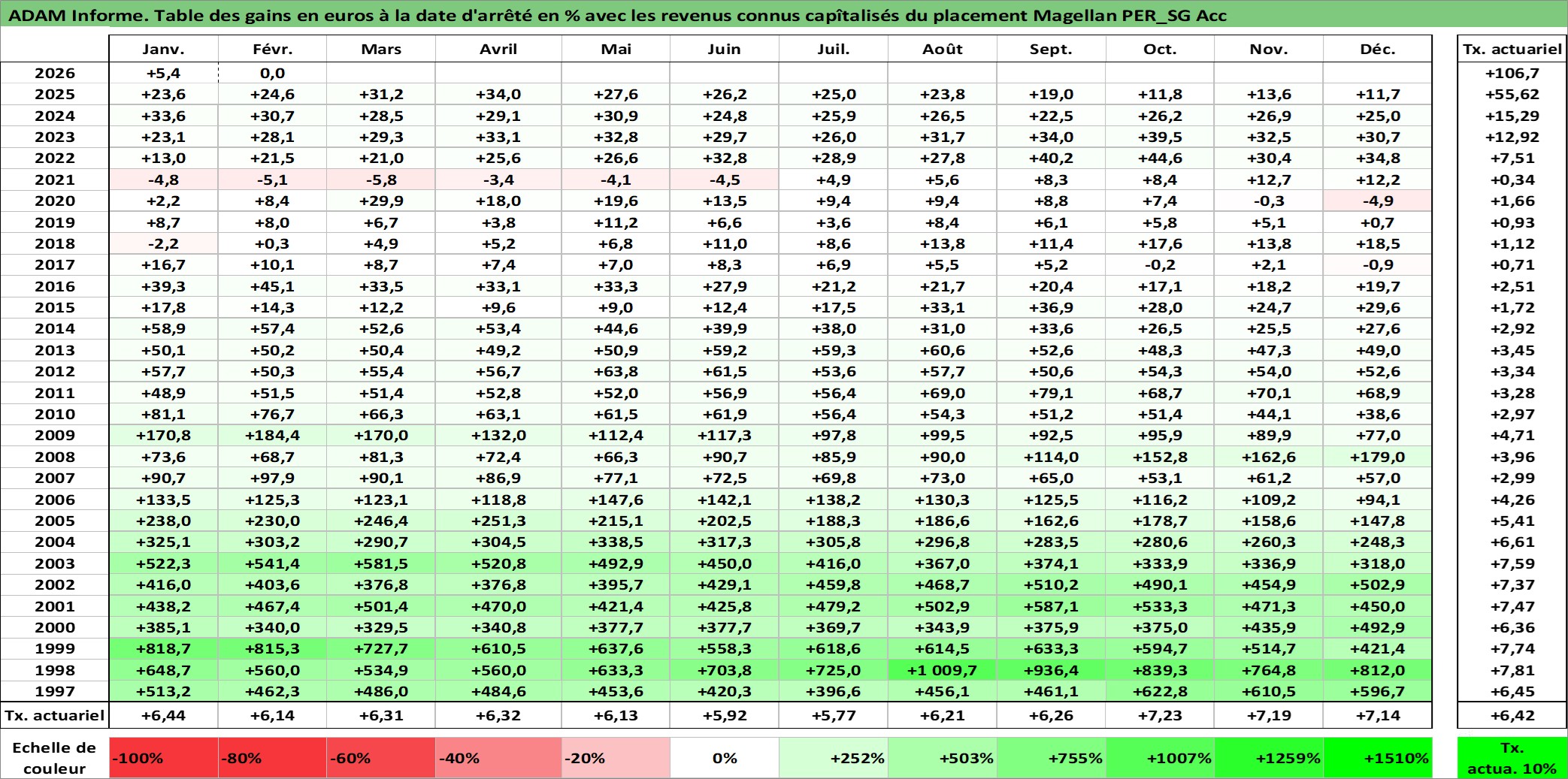
Task: Select the 'Juil.' column header
Action: pyautogui.click(x=833, y=50)
